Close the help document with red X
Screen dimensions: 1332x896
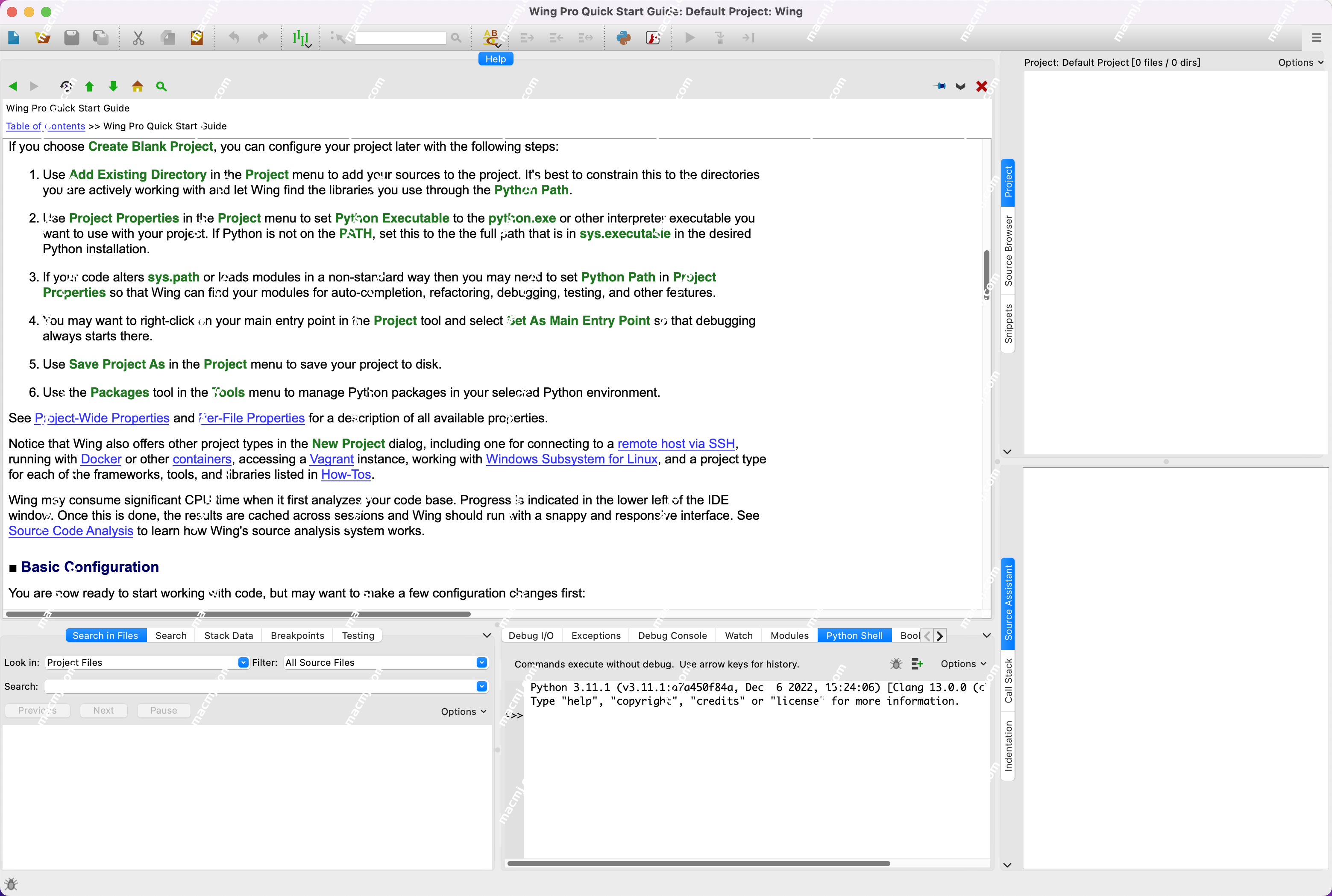point(982,86)
